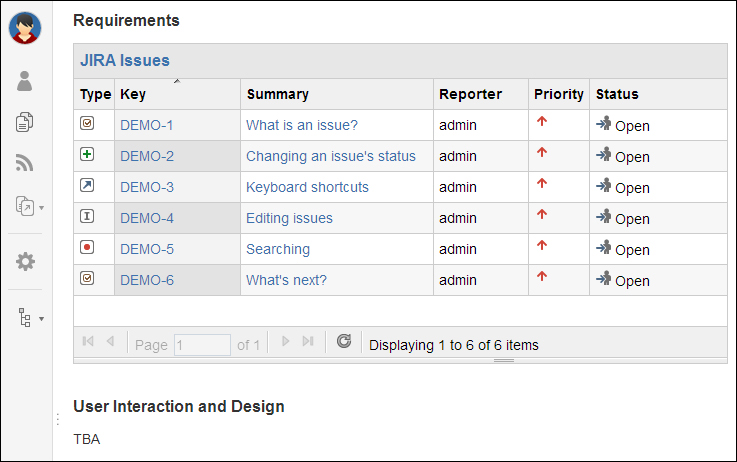Click the refresh icon in paging toolbar
Image resolution: width=737 pixels, height=462 pixels.
tap(344, 341)
